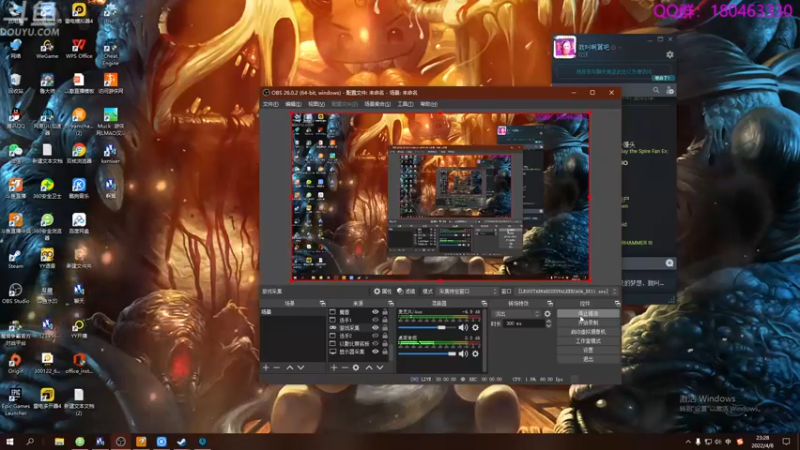Open transition properties gear icon

click(547, 314)
